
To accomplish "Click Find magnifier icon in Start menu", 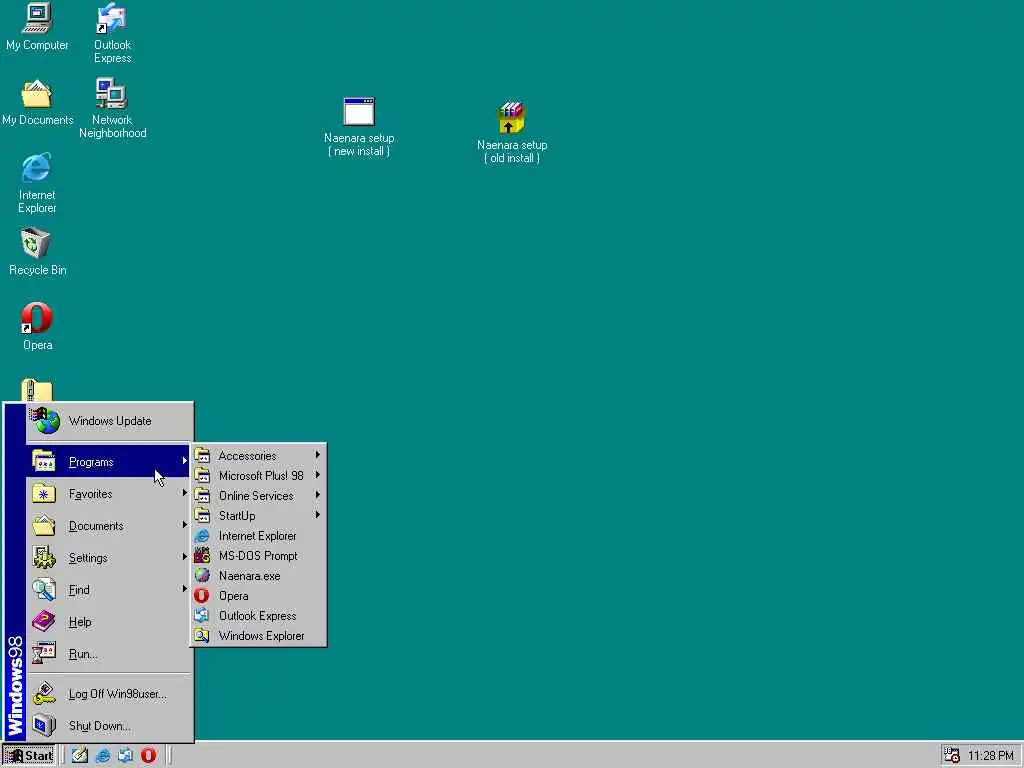I will tap(44, 590).
